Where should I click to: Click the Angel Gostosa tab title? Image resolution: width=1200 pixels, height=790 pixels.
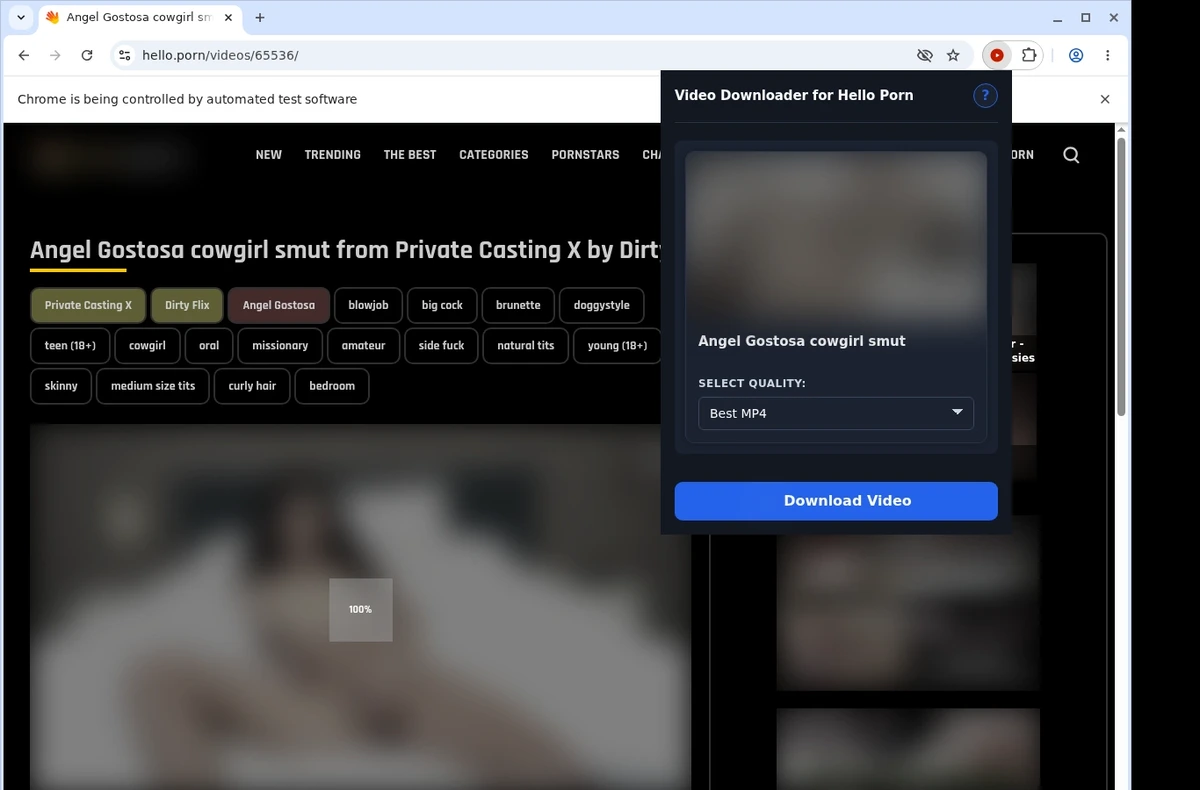click(139, 18)
